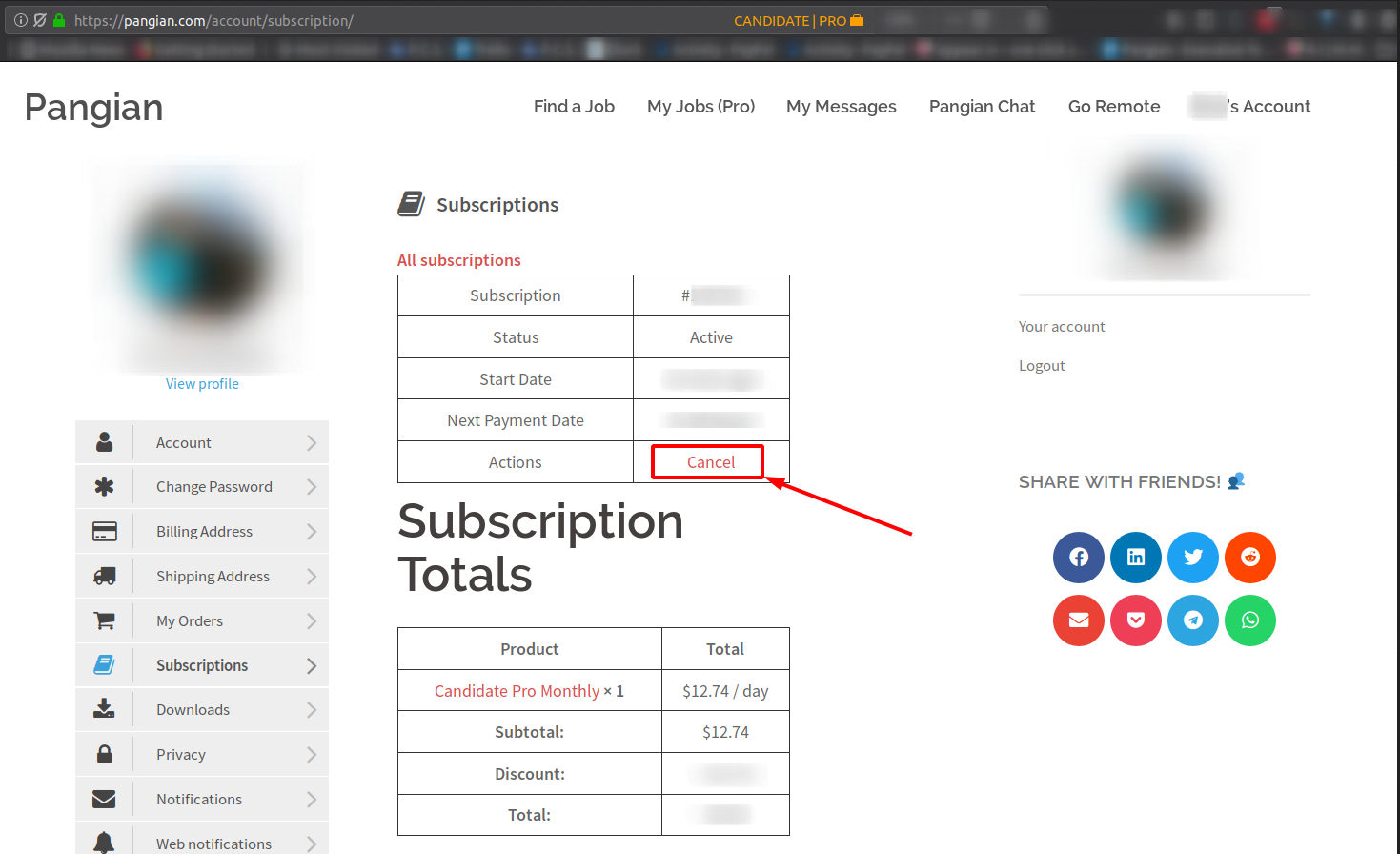Share on Facebook
1400x854 pixels.
point(1079,558)
